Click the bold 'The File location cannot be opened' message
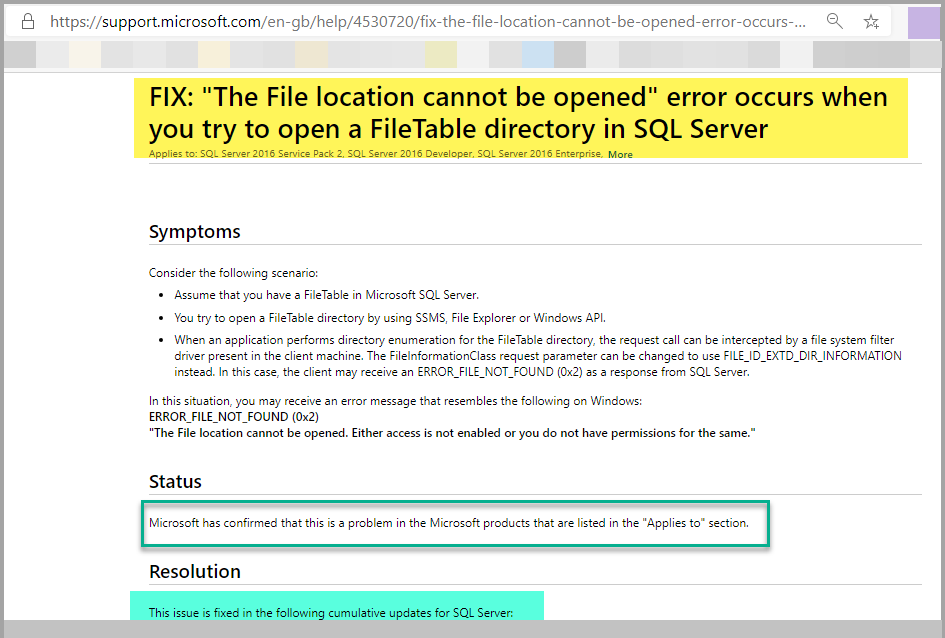 click(x=452, y=433)
